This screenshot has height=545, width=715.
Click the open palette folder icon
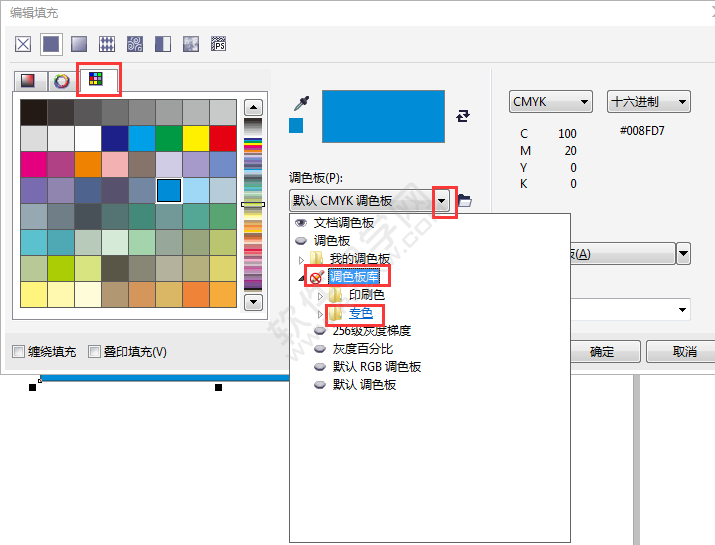click(464, 201)
